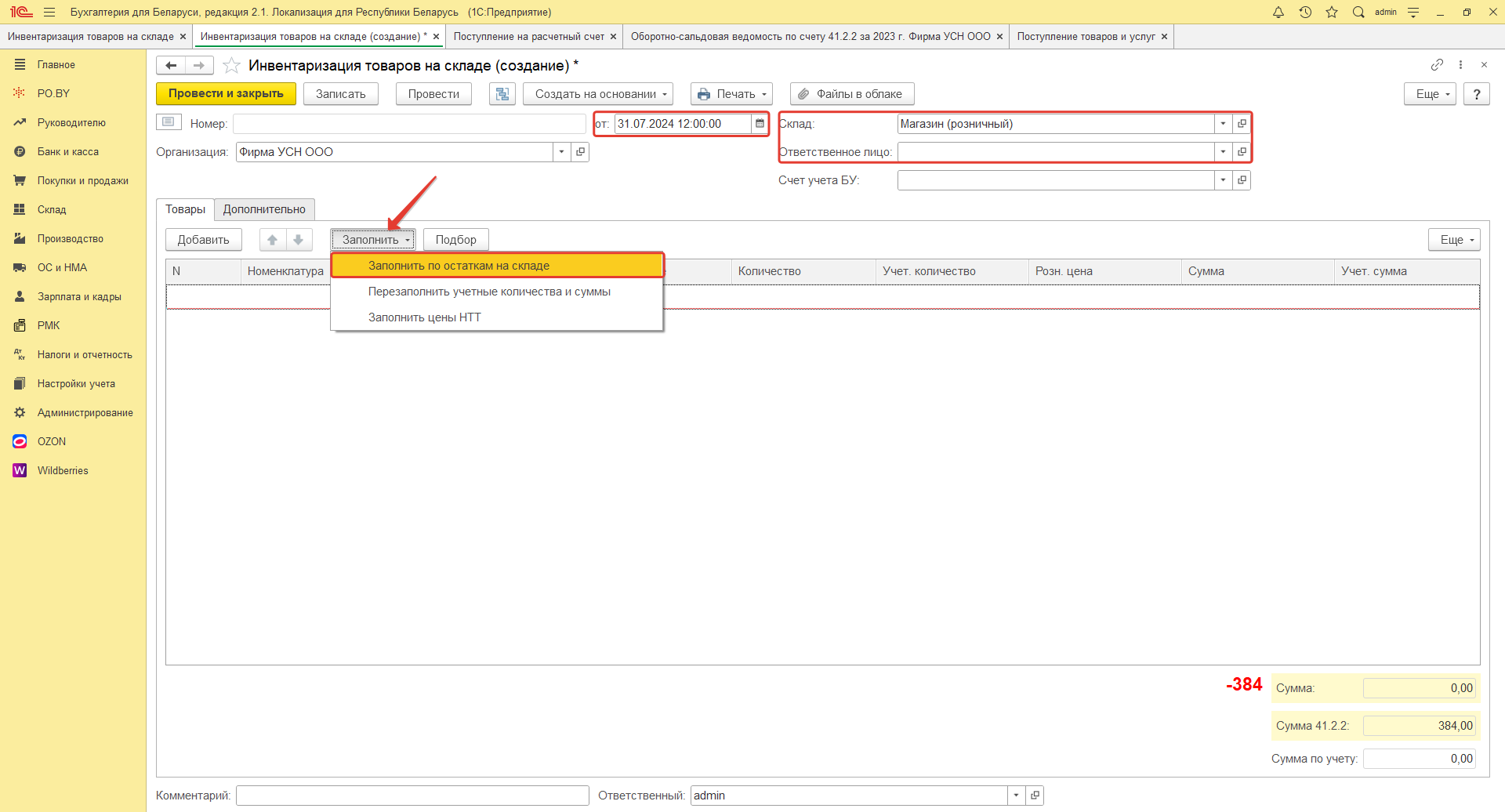Expand the Организация dropdown

[x=561, y=151]
